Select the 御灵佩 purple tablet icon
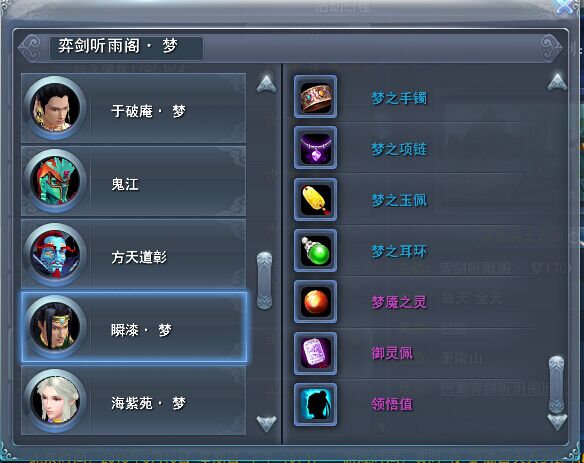 point(315,353)
